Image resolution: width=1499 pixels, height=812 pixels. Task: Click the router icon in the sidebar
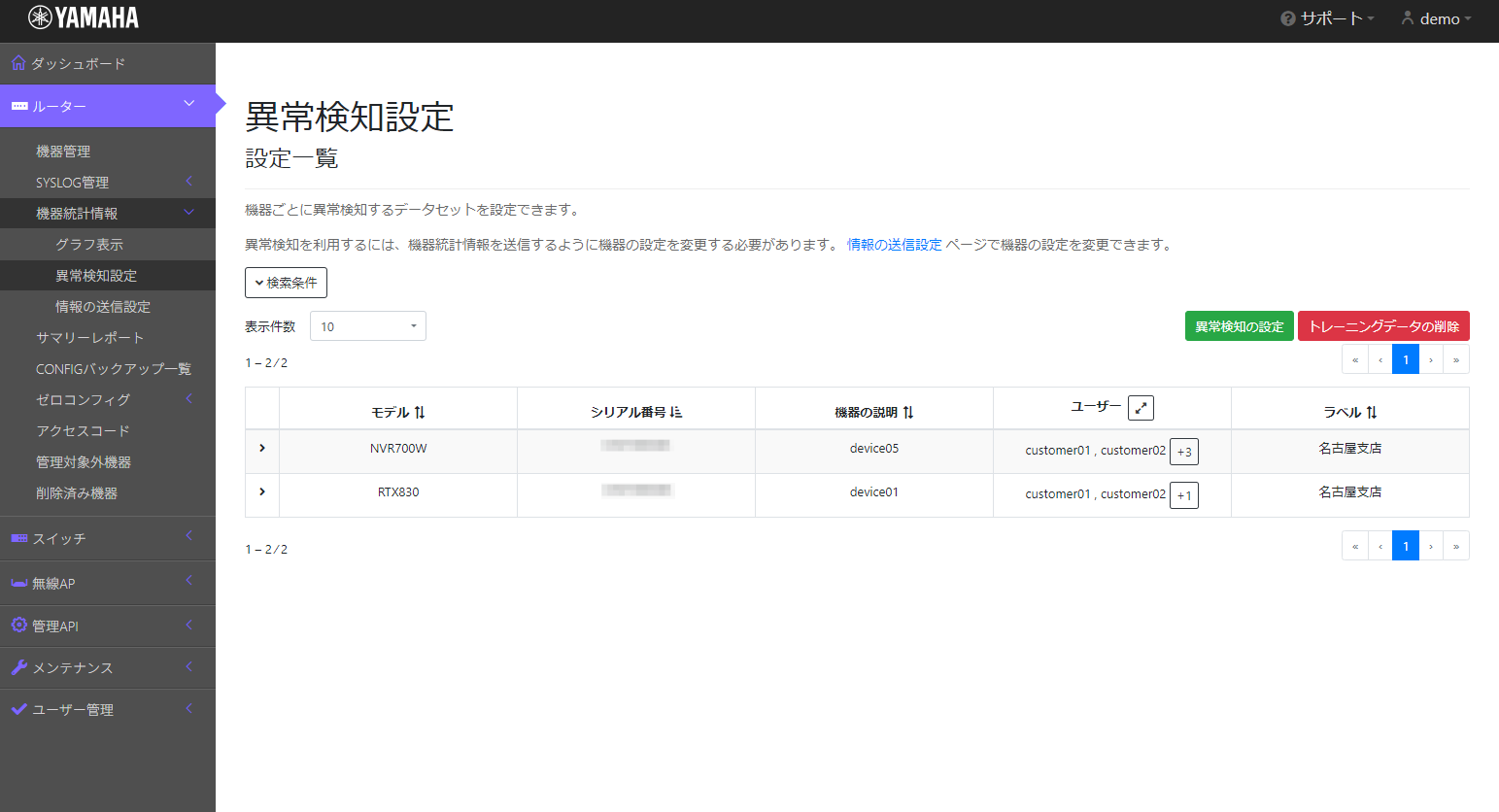17,104
